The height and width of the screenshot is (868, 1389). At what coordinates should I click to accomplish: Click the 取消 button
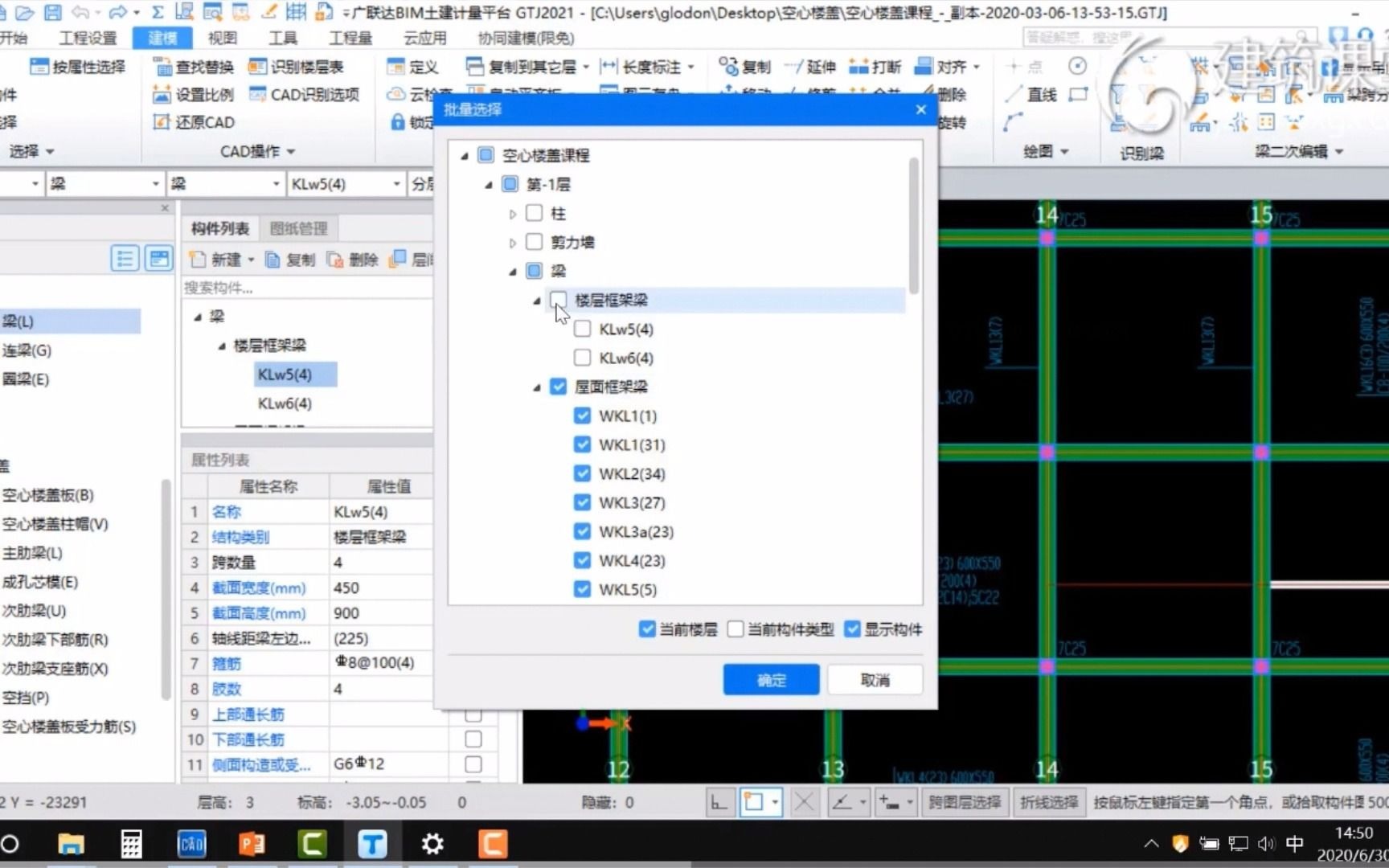(875, 680)
